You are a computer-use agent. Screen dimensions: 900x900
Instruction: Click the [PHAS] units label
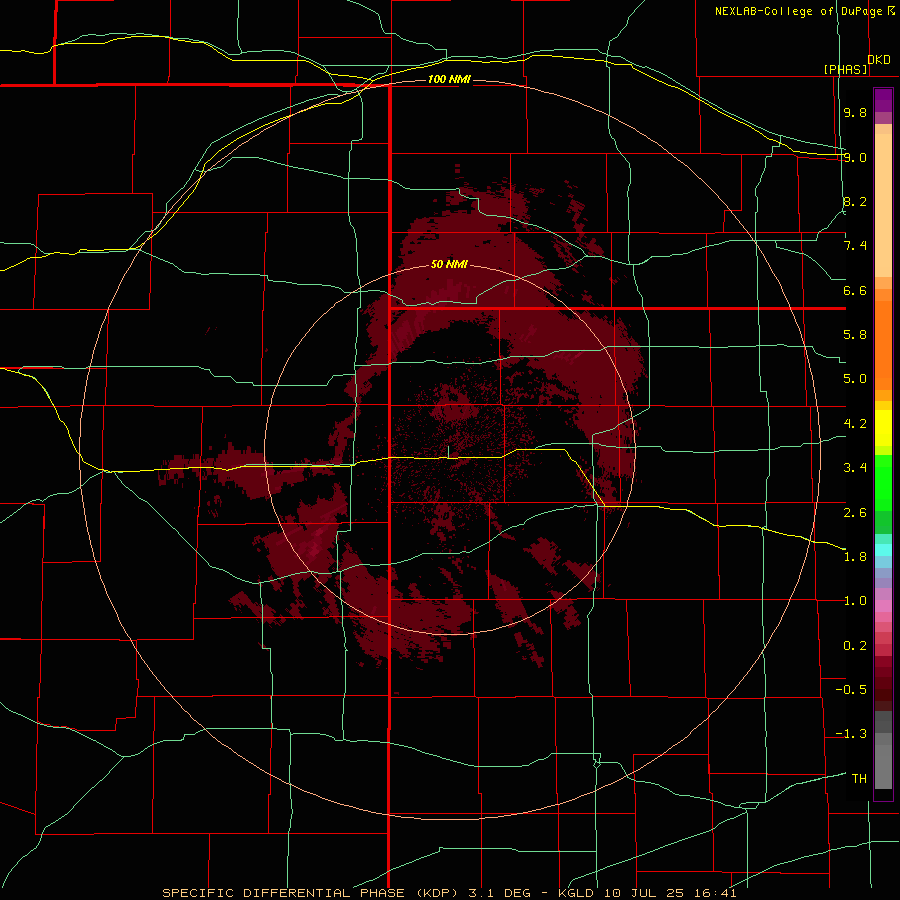pyautogui.click(x=845, y=69)
